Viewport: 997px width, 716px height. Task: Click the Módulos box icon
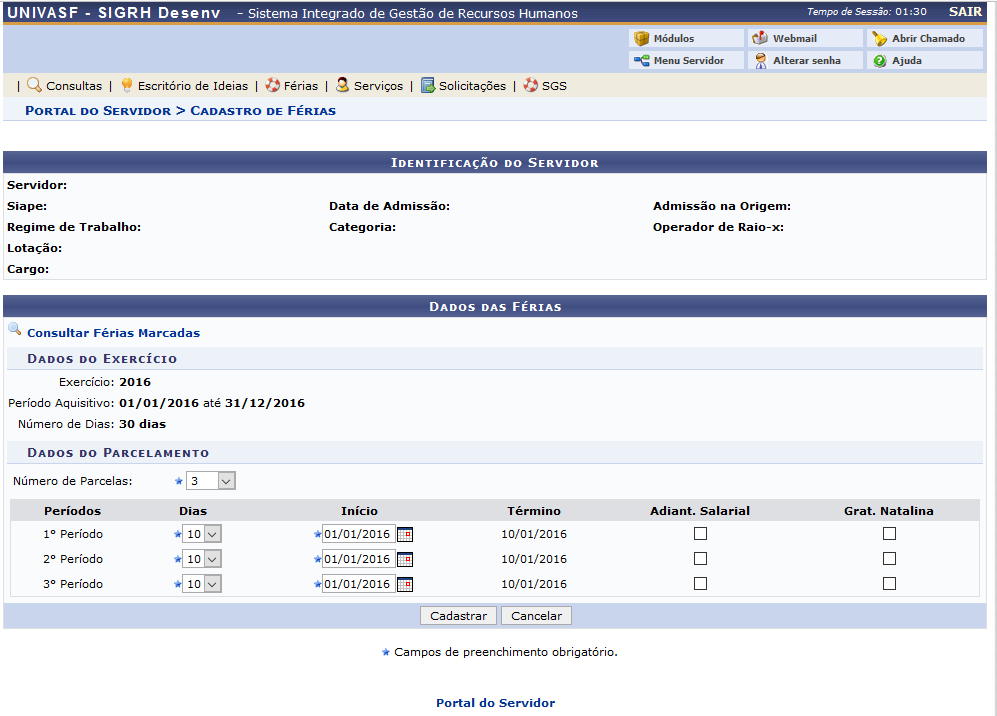coord(642,39)
